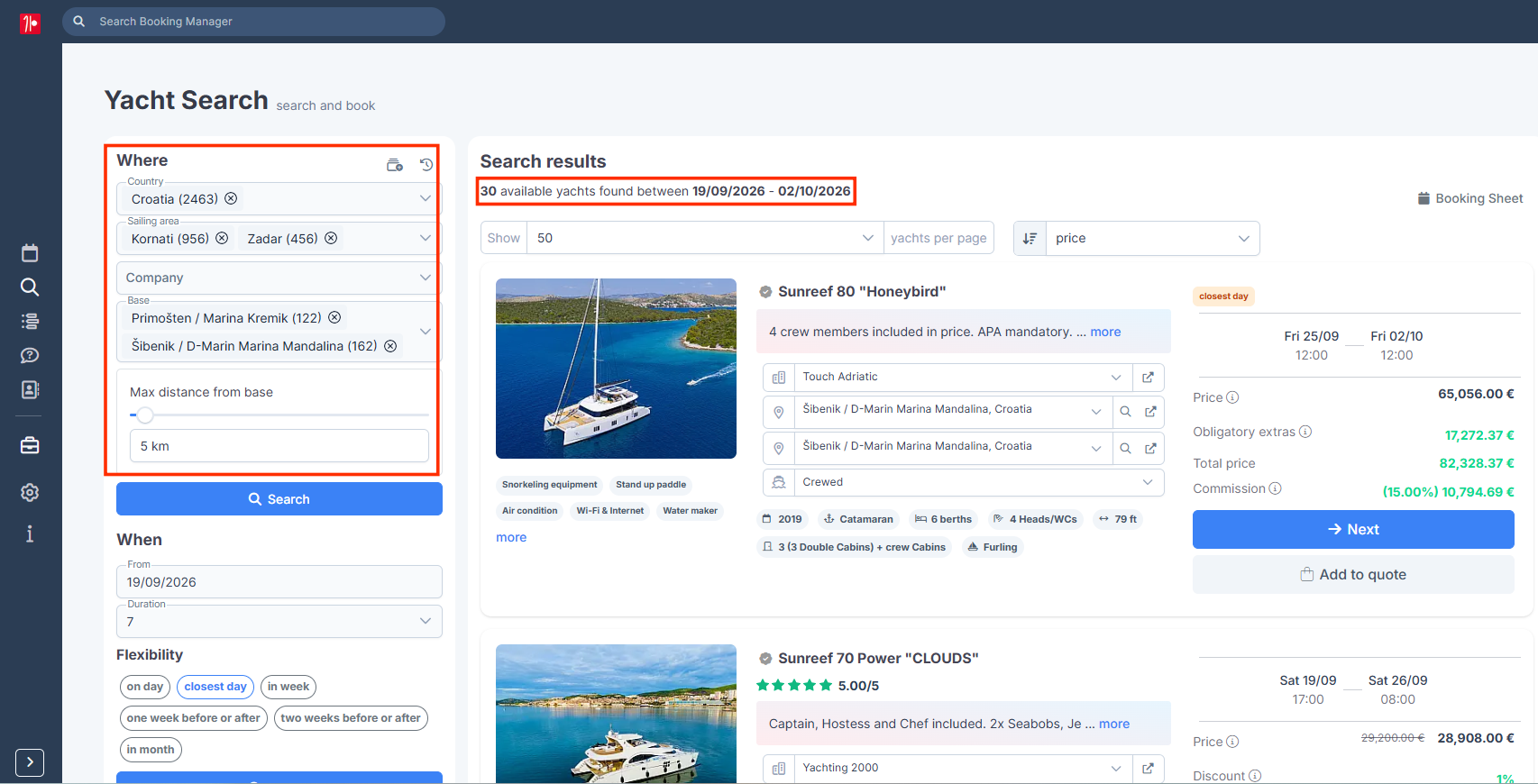Open the briefcase icon in sidebar
The height and width of the screenshot is (784, 1538).
click(30, 445)
